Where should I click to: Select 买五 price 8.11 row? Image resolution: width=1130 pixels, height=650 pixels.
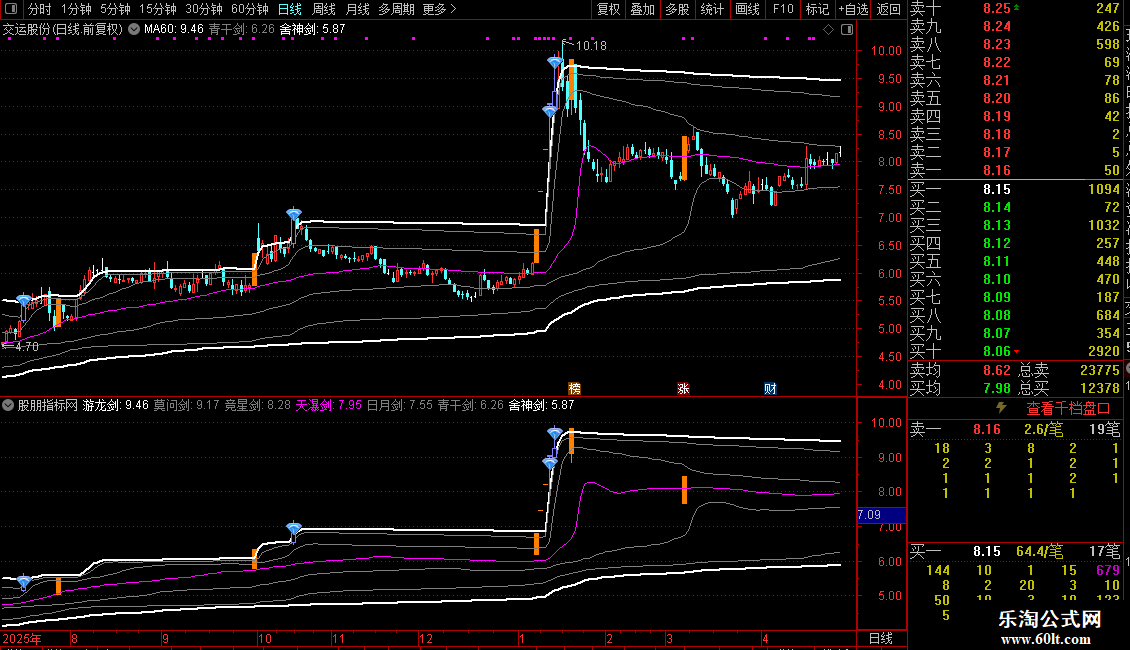[x=1015, y=262]
